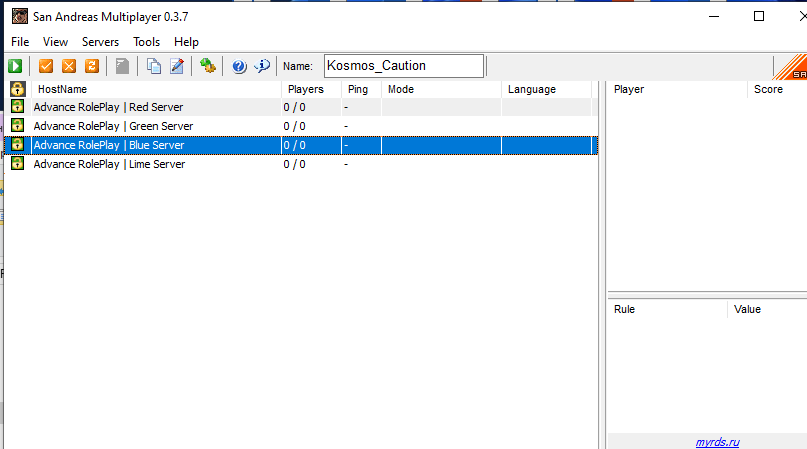Click the orange checkmark Add Server icon
807x449 pixels.
click(46, 66)
